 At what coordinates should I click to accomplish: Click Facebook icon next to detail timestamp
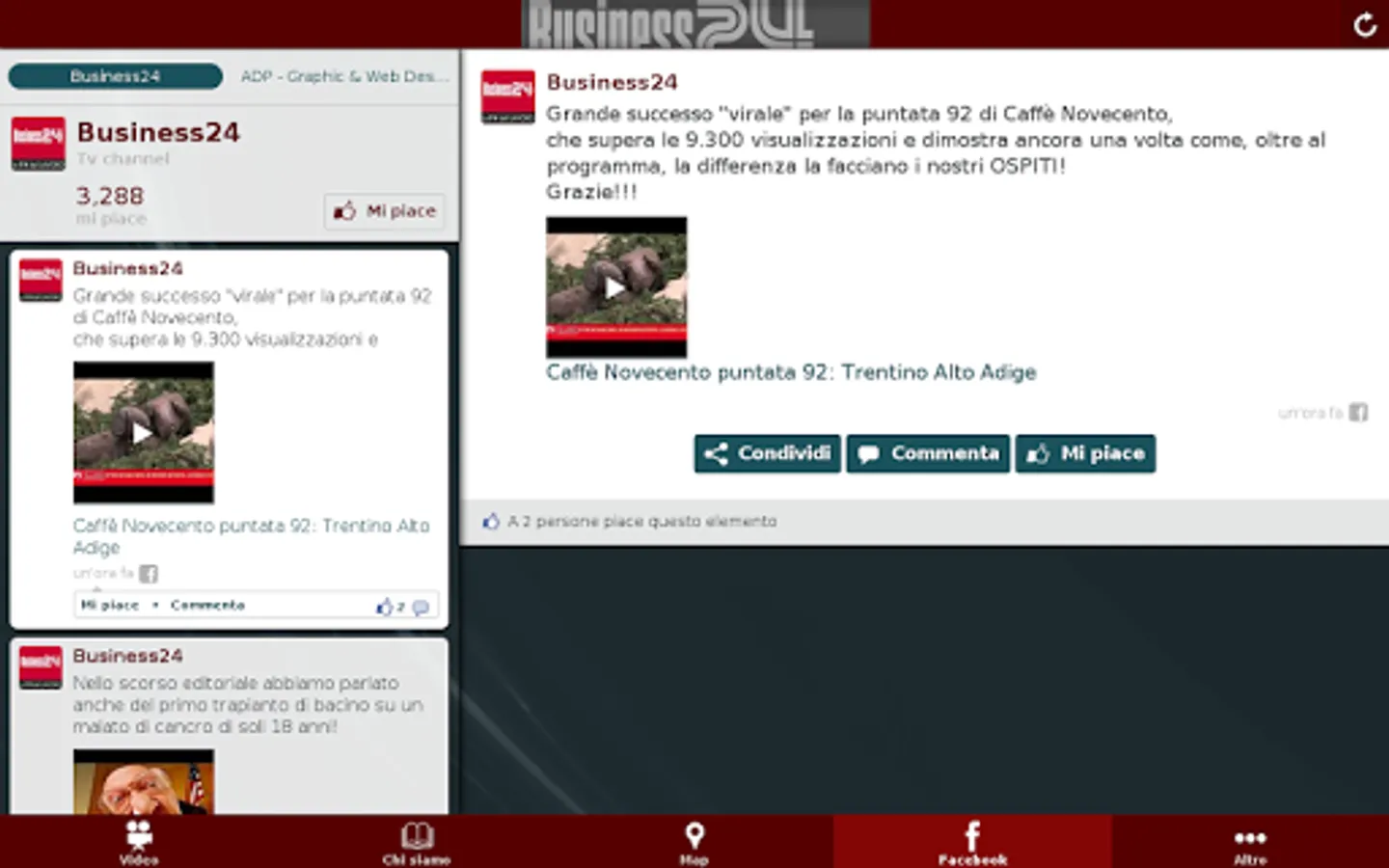1358,413
